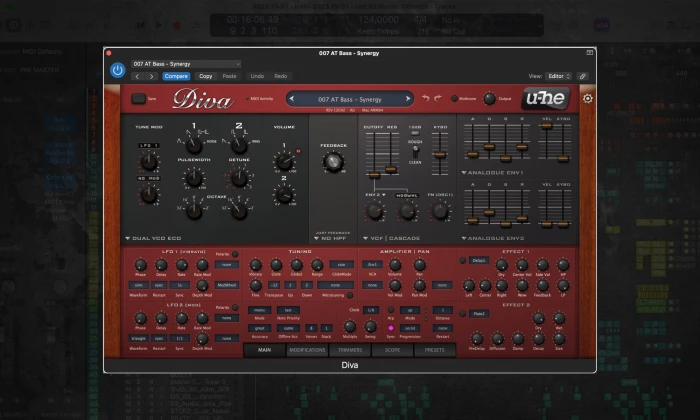Switch to the Modifications tab

click(307, 350)
